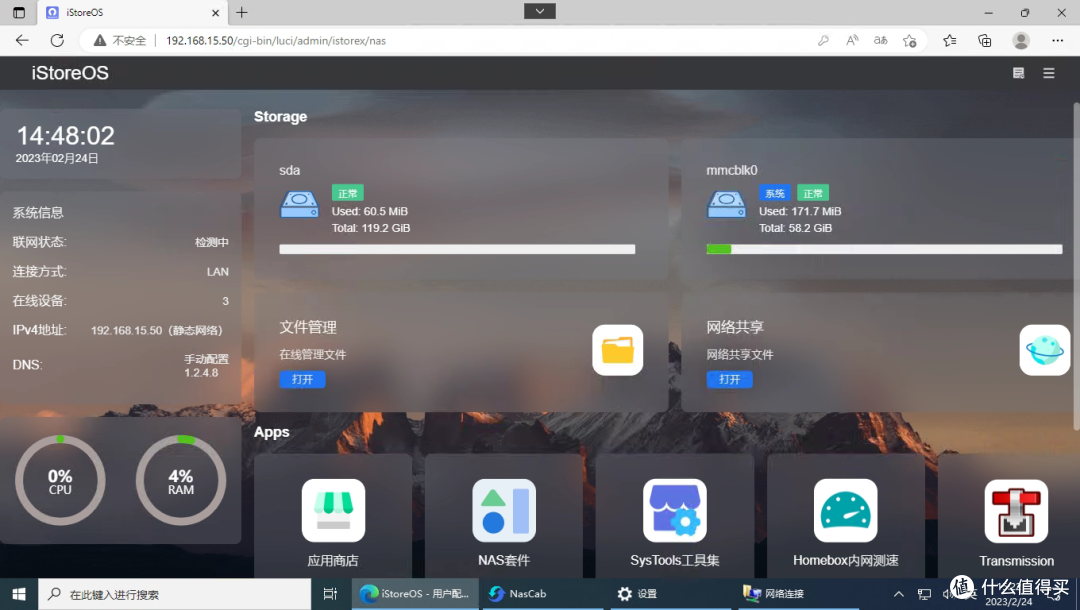Click the yellow folder icon in 文件管理 card

pos(617,350)
